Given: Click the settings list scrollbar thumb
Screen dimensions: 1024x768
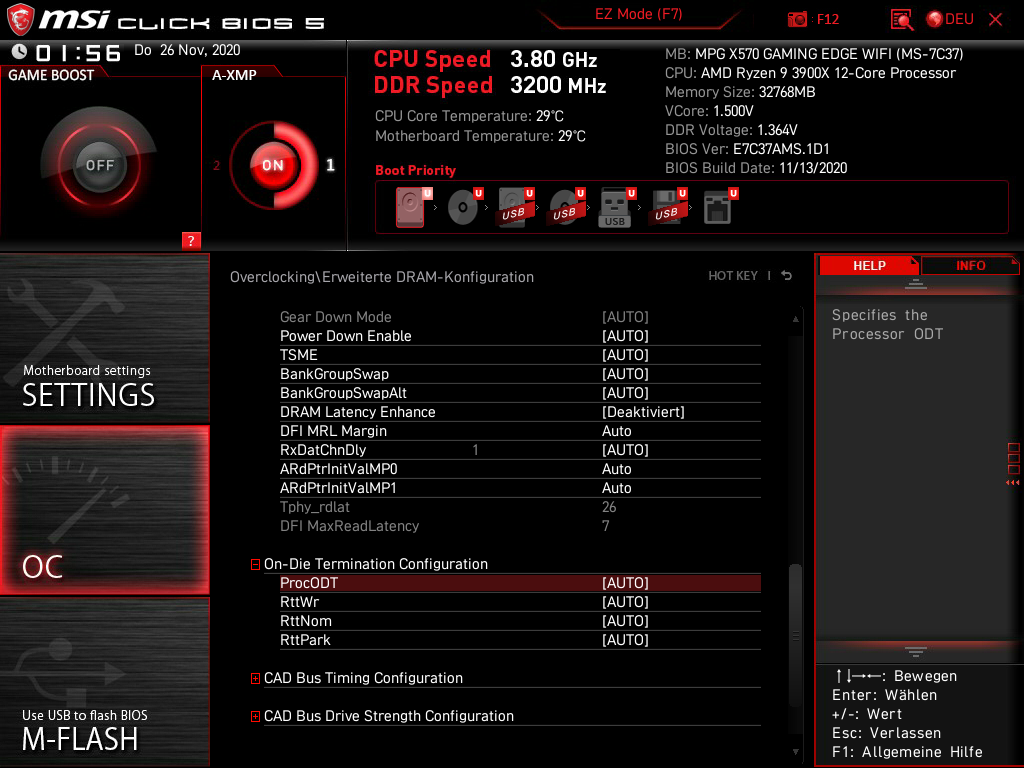Looking at the screenshot, I should tap(795, 635).
